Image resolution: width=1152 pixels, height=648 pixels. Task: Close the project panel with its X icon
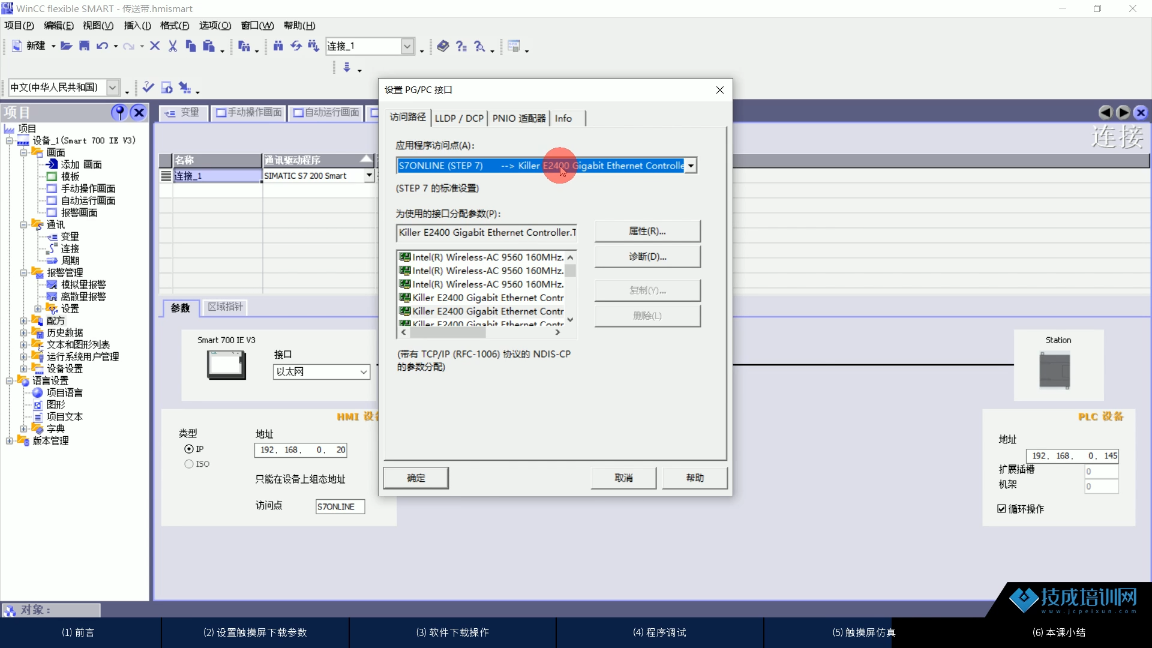pyautogui.click(x=138, y=112)
